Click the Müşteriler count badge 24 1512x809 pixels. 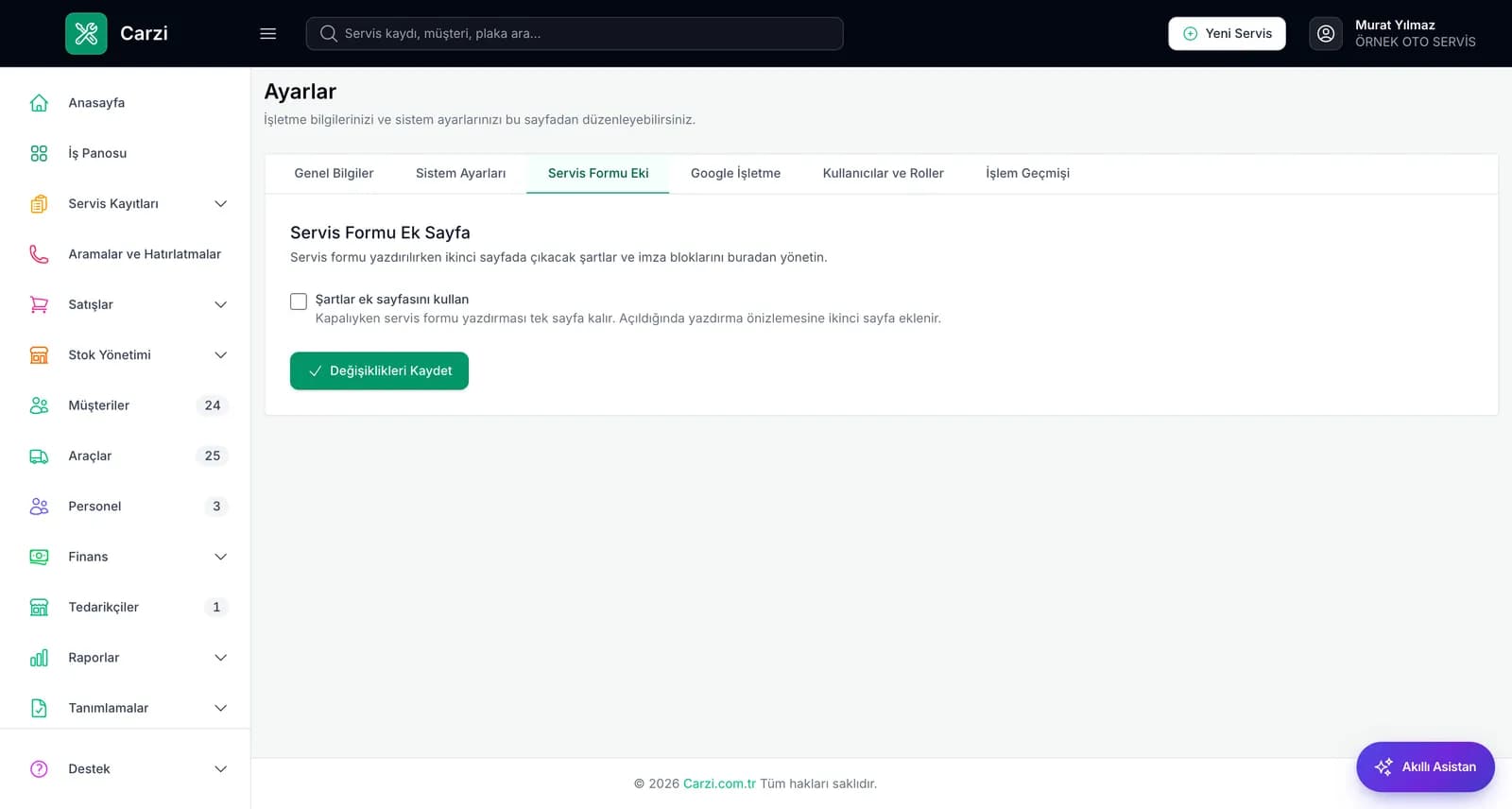coord(213,405)
